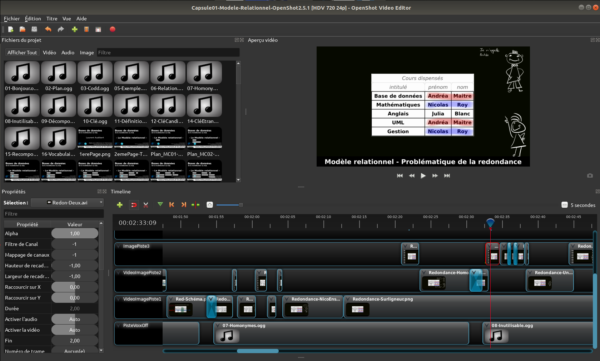Open the VideoImagePiste2 track menu arrow
Viewport: 600px width, 361px height.
point(119,273)
